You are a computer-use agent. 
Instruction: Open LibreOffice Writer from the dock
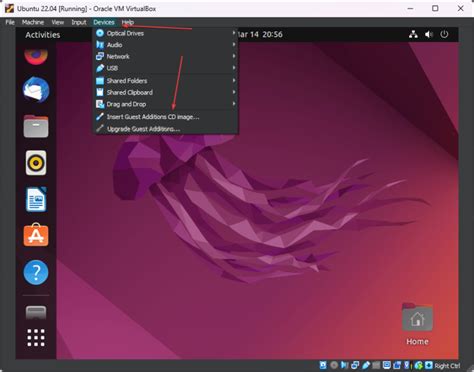tap(36, 199)
